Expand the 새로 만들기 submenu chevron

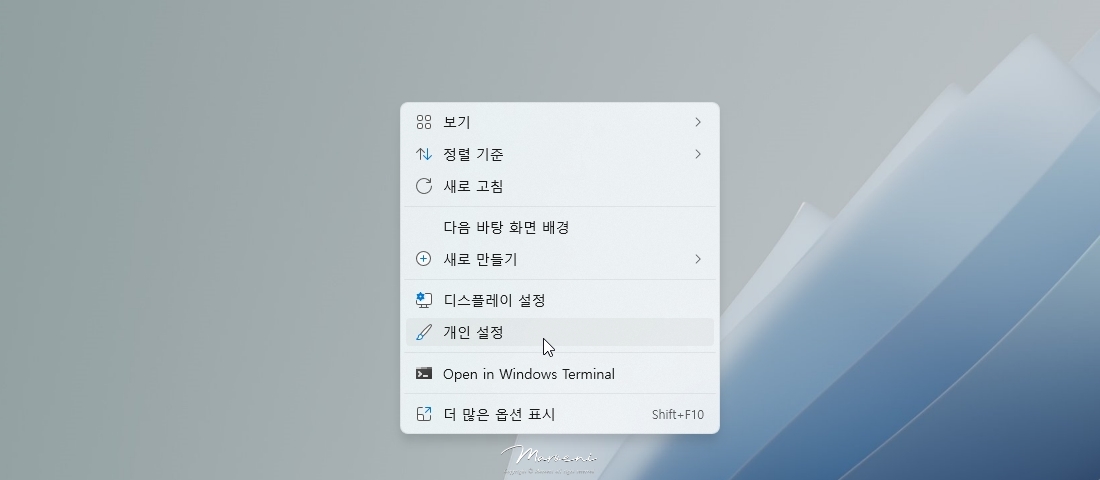click(x=697, y=259)
